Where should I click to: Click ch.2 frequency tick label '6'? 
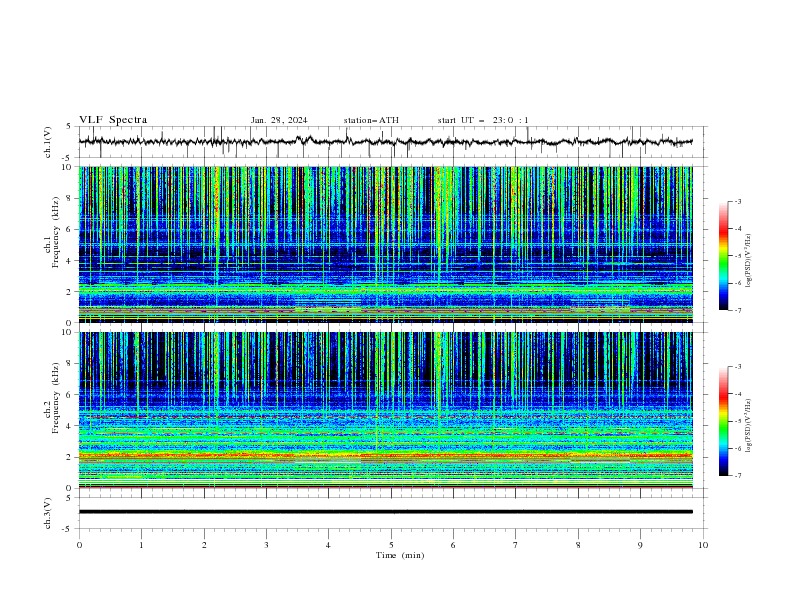point(70,395)
